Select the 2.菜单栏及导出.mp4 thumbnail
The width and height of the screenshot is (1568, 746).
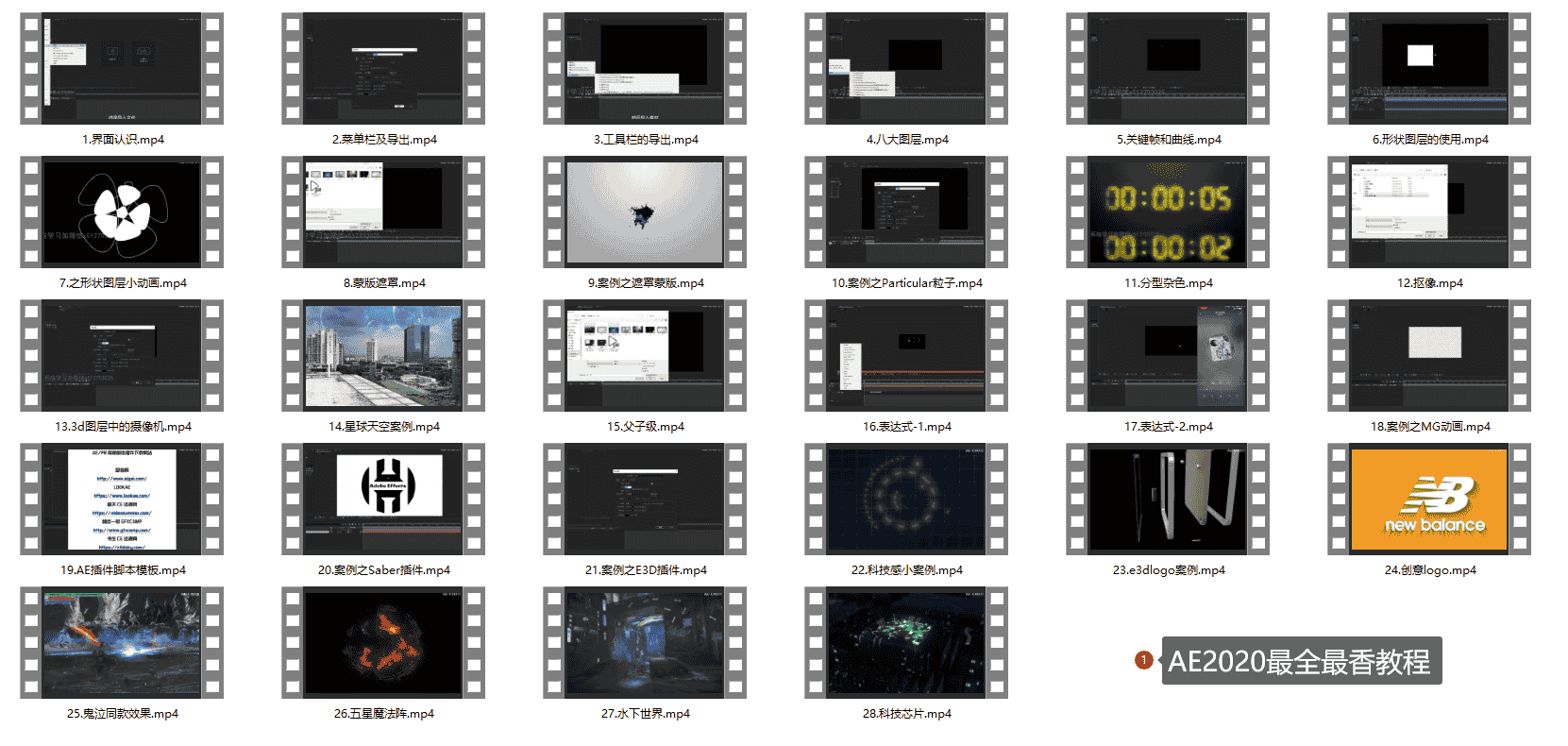(x=383, y=68)
